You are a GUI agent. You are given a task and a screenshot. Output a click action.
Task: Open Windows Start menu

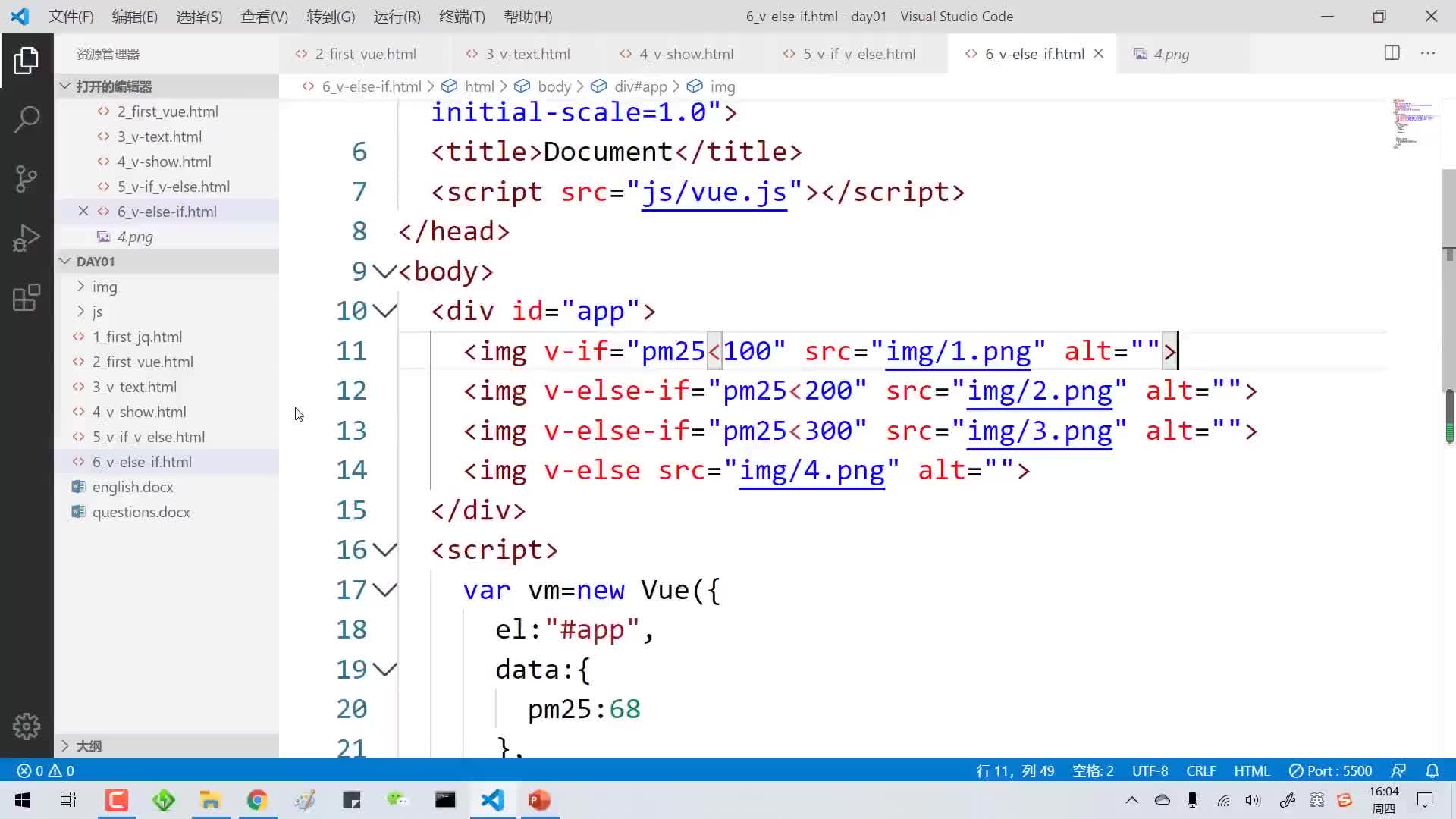23,800
